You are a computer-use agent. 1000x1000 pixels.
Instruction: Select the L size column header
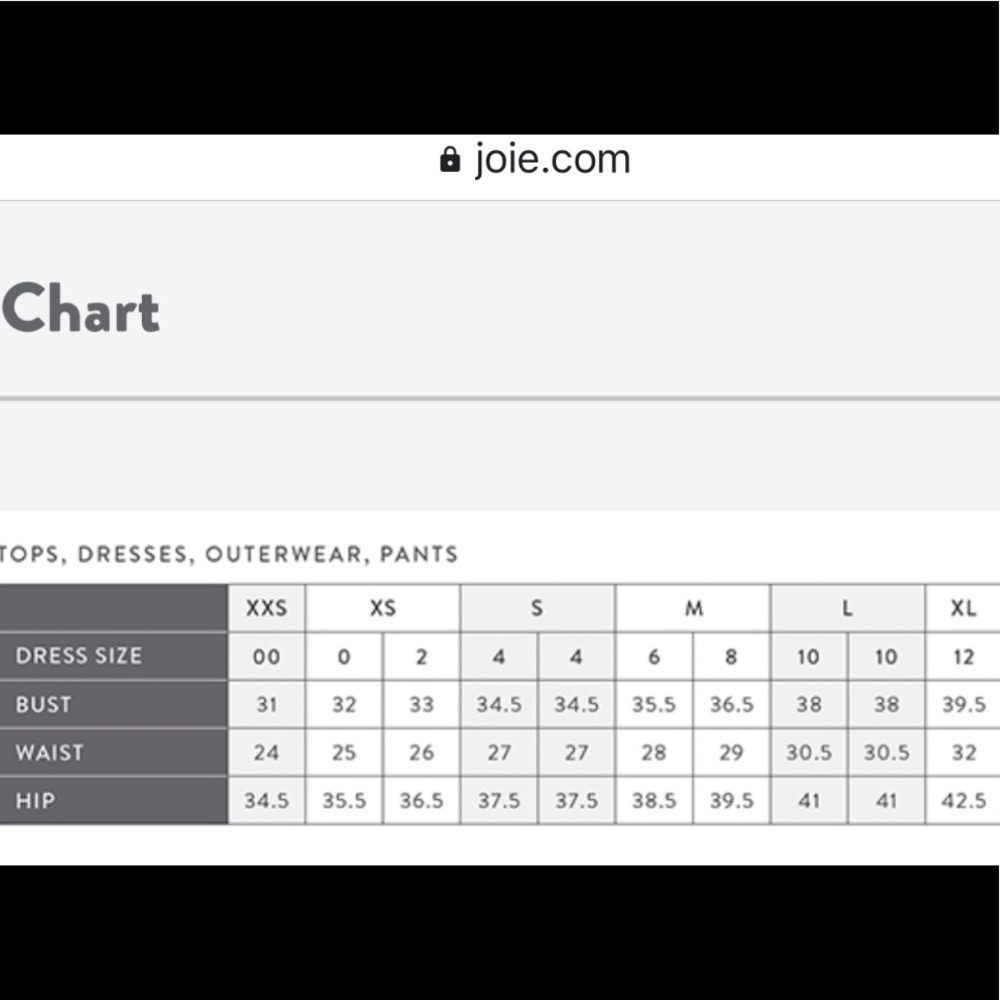coord(848,608)
